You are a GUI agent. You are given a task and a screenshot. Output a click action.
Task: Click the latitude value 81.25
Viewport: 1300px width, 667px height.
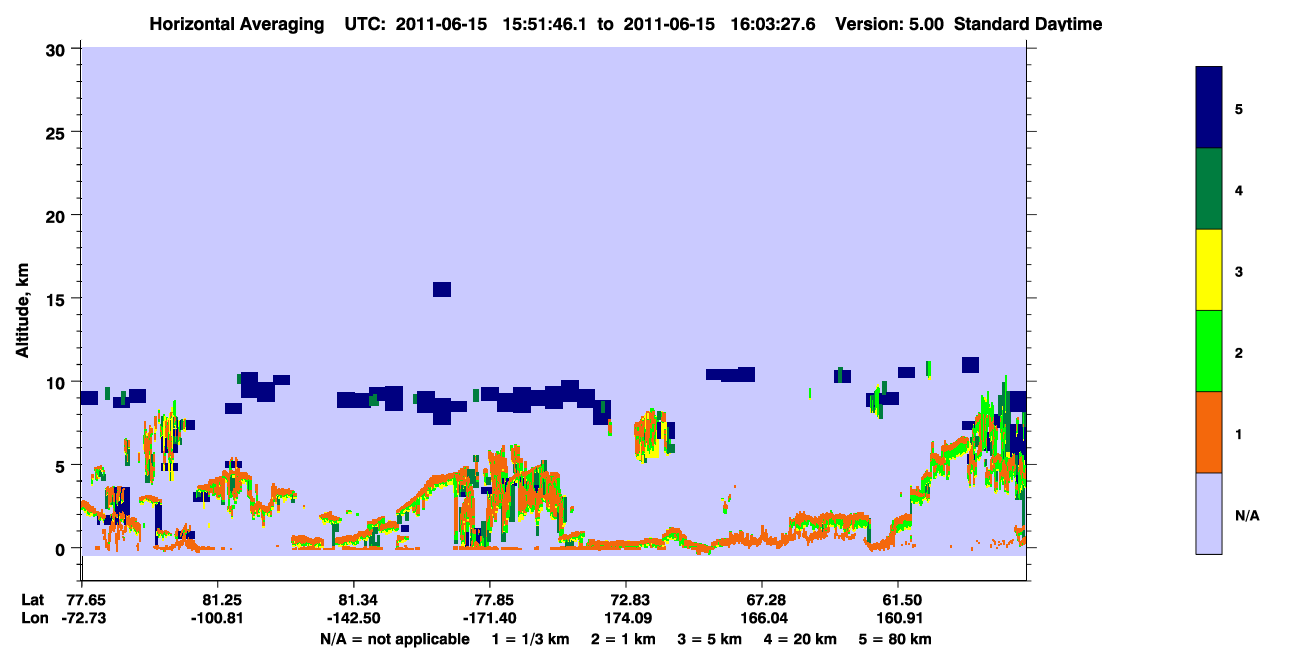click(218, 599)
